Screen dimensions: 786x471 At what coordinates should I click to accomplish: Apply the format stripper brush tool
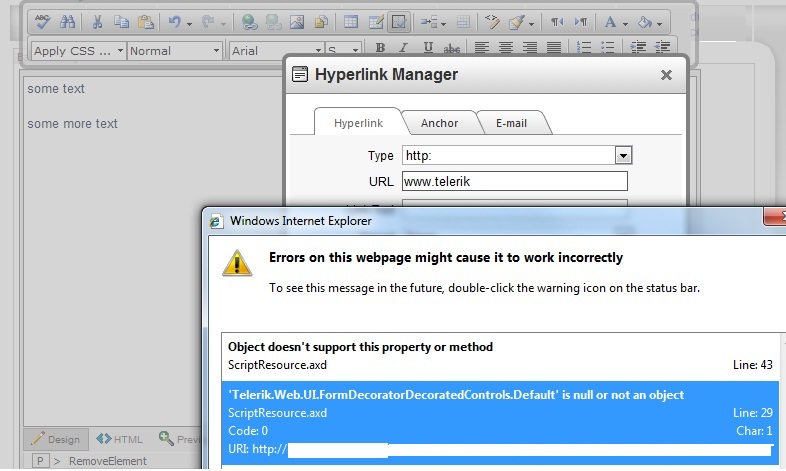click(x=516, y=22)
